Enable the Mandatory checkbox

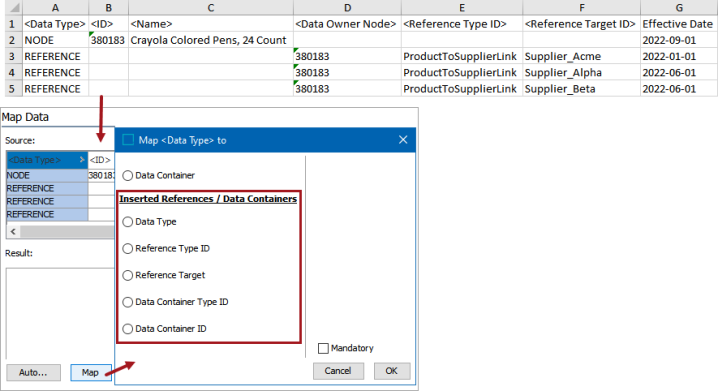pos(323,348)
